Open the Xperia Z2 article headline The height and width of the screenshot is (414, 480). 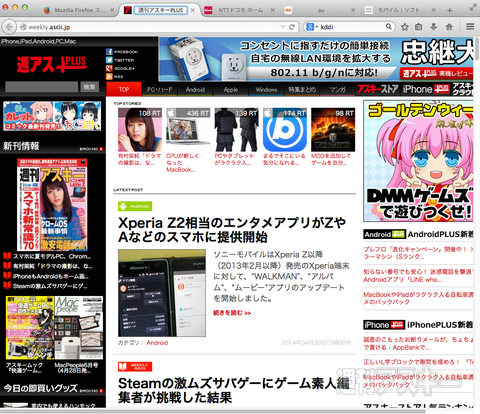(x=232, y=230)
